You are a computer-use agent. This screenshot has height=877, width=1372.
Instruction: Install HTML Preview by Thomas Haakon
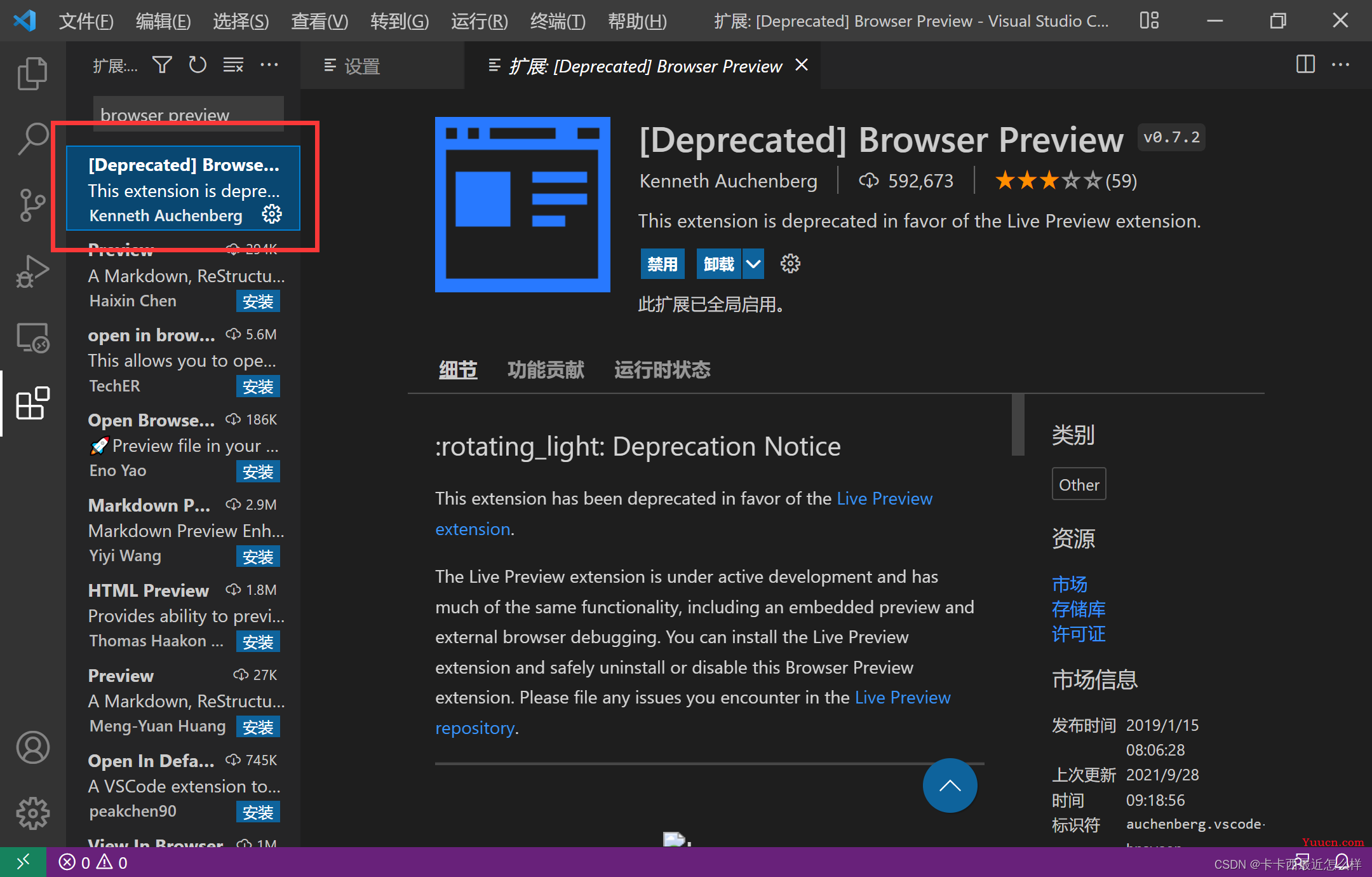(258, 642)
